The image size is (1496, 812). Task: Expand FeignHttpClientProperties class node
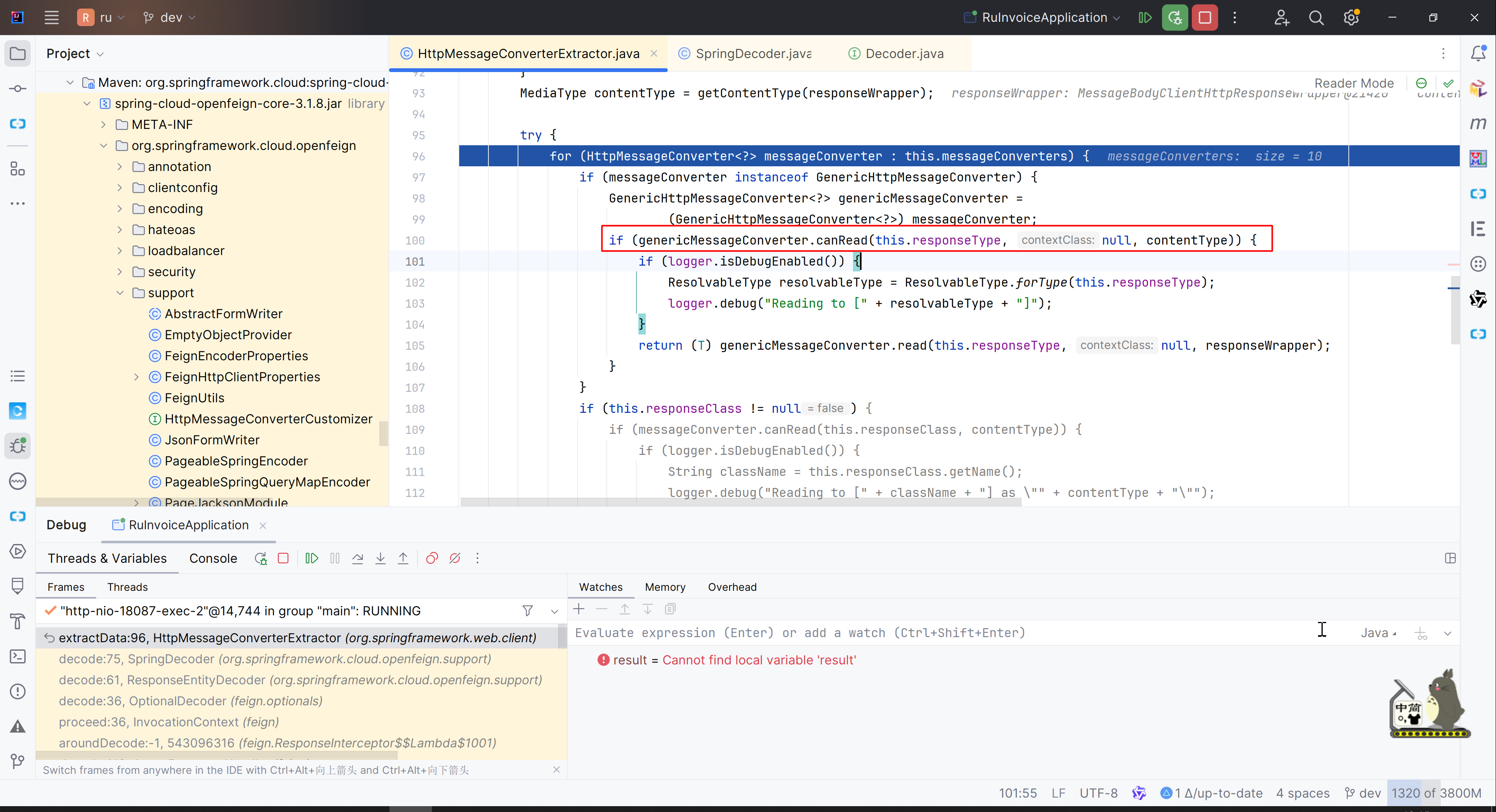pyautogui.click(x=136, y=377)
